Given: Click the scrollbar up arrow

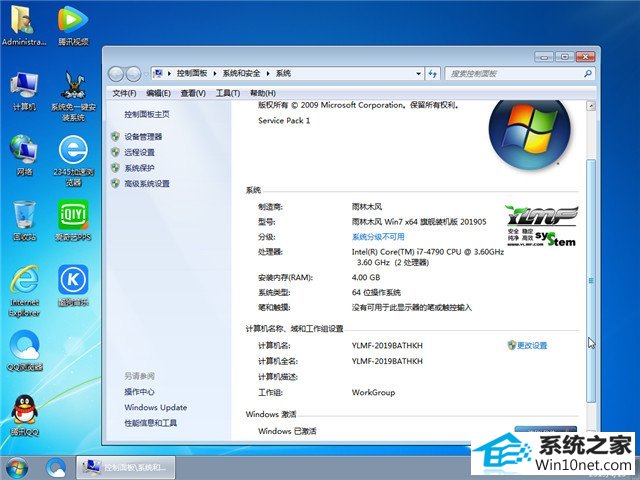Looking at the screenshot, I should coord(591,106).
